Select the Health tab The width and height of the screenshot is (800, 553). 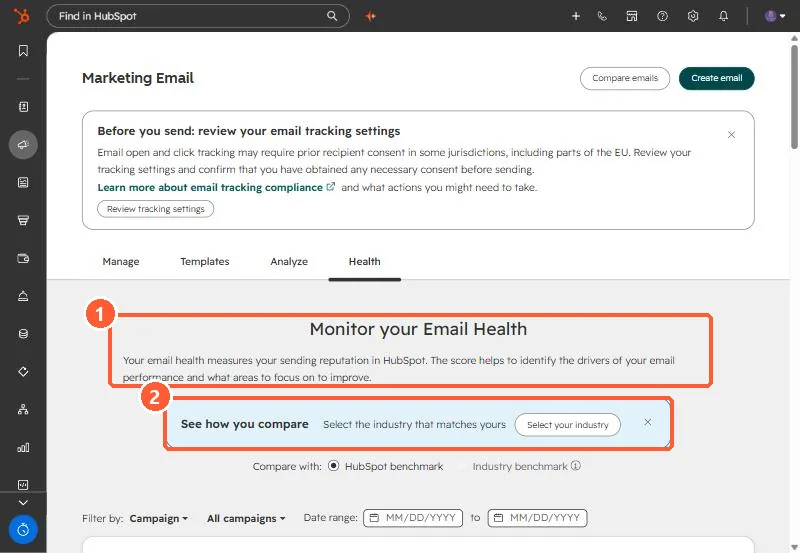(x=364, y=261)
